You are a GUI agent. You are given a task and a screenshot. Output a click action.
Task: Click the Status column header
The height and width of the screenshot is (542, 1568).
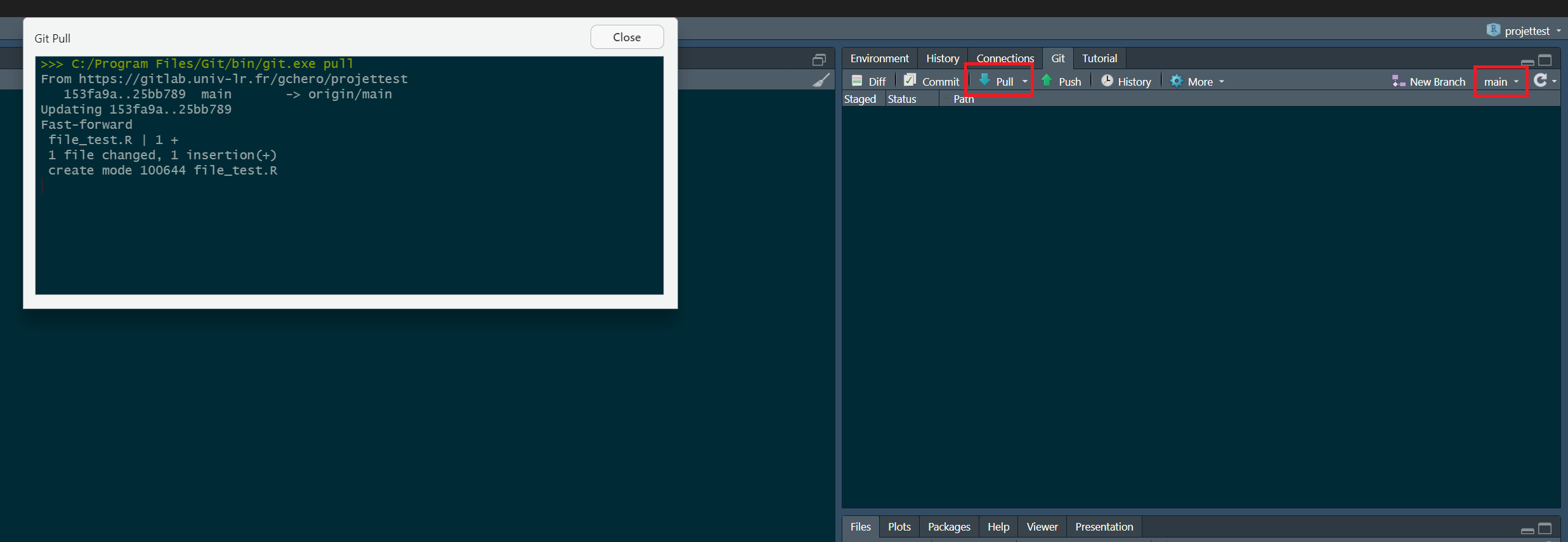(902, 99)
